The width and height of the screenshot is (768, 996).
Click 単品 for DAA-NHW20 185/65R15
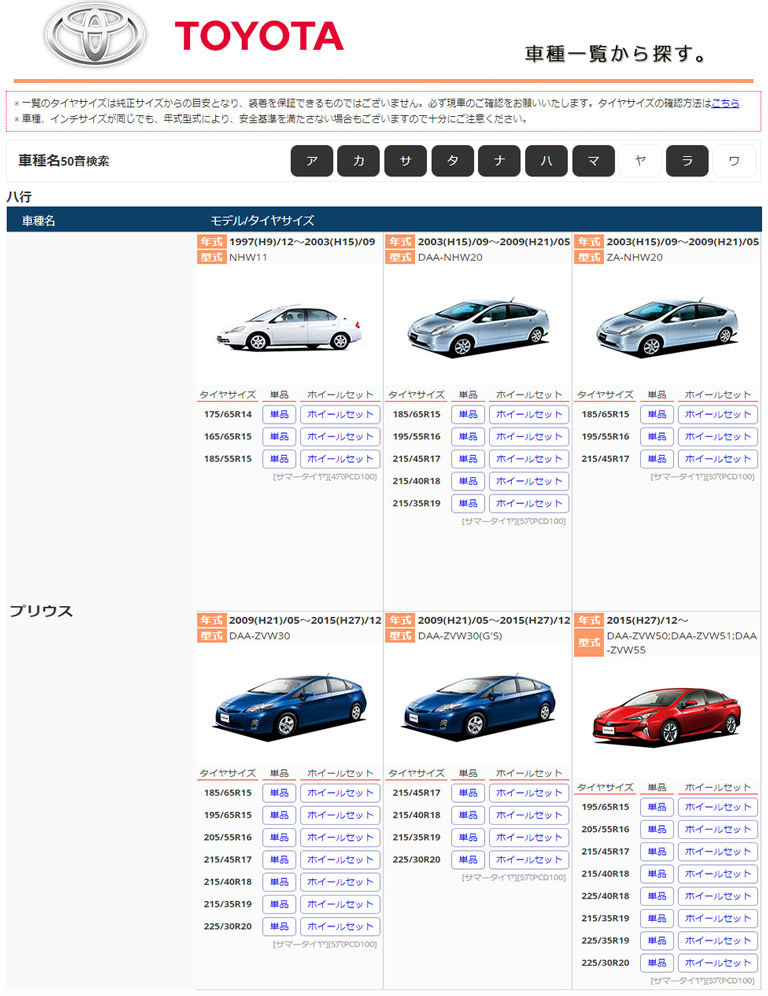[x=468, y=414]
